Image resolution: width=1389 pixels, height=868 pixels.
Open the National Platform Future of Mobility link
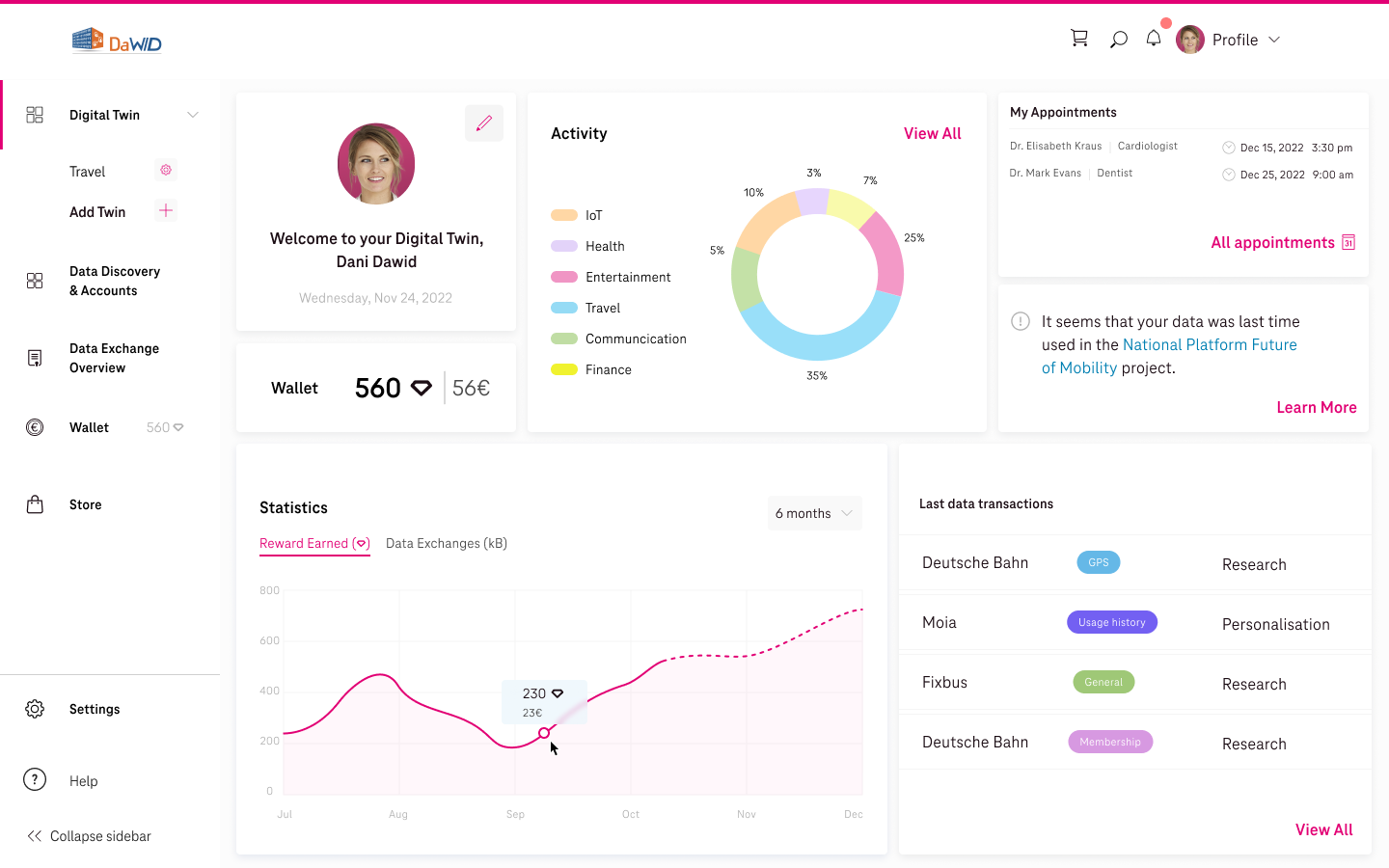click(1209, 344)
